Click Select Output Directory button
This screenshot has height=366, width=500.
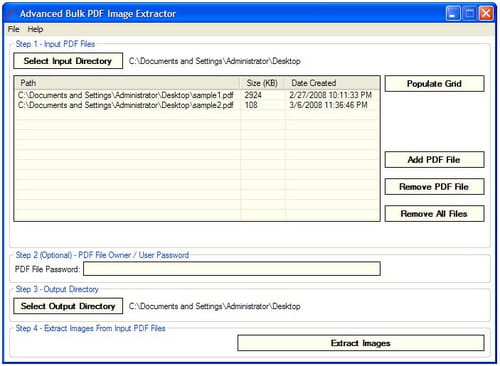(68, 306)
